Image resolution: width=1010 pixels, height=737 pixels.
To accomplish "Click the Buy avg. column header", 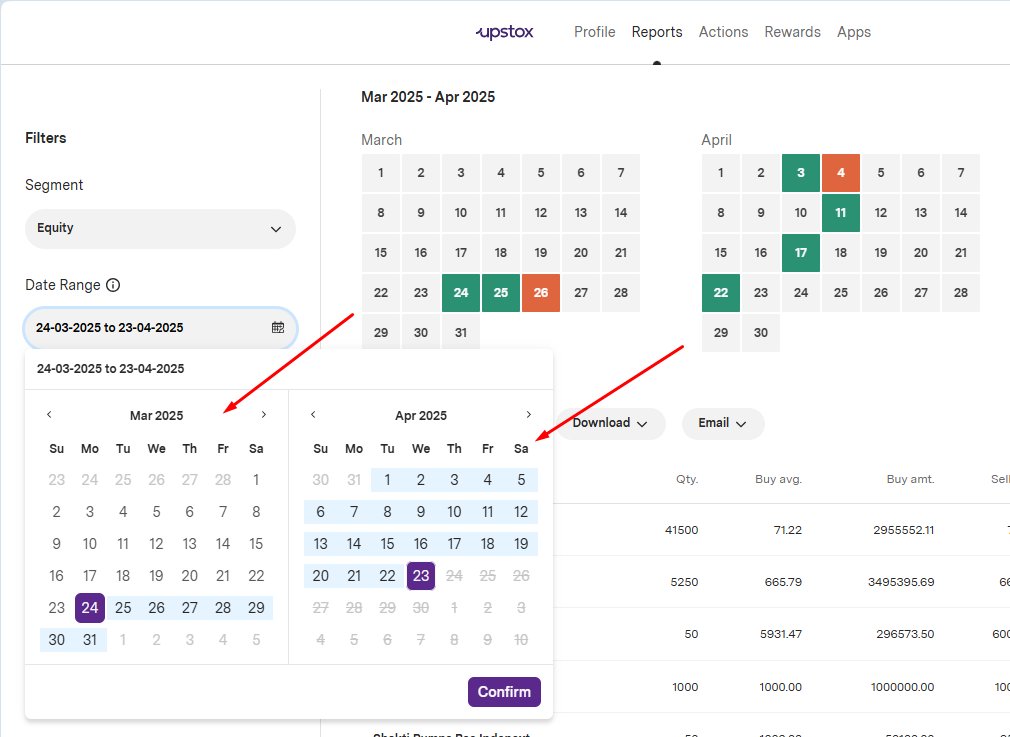I will point(778,479).
